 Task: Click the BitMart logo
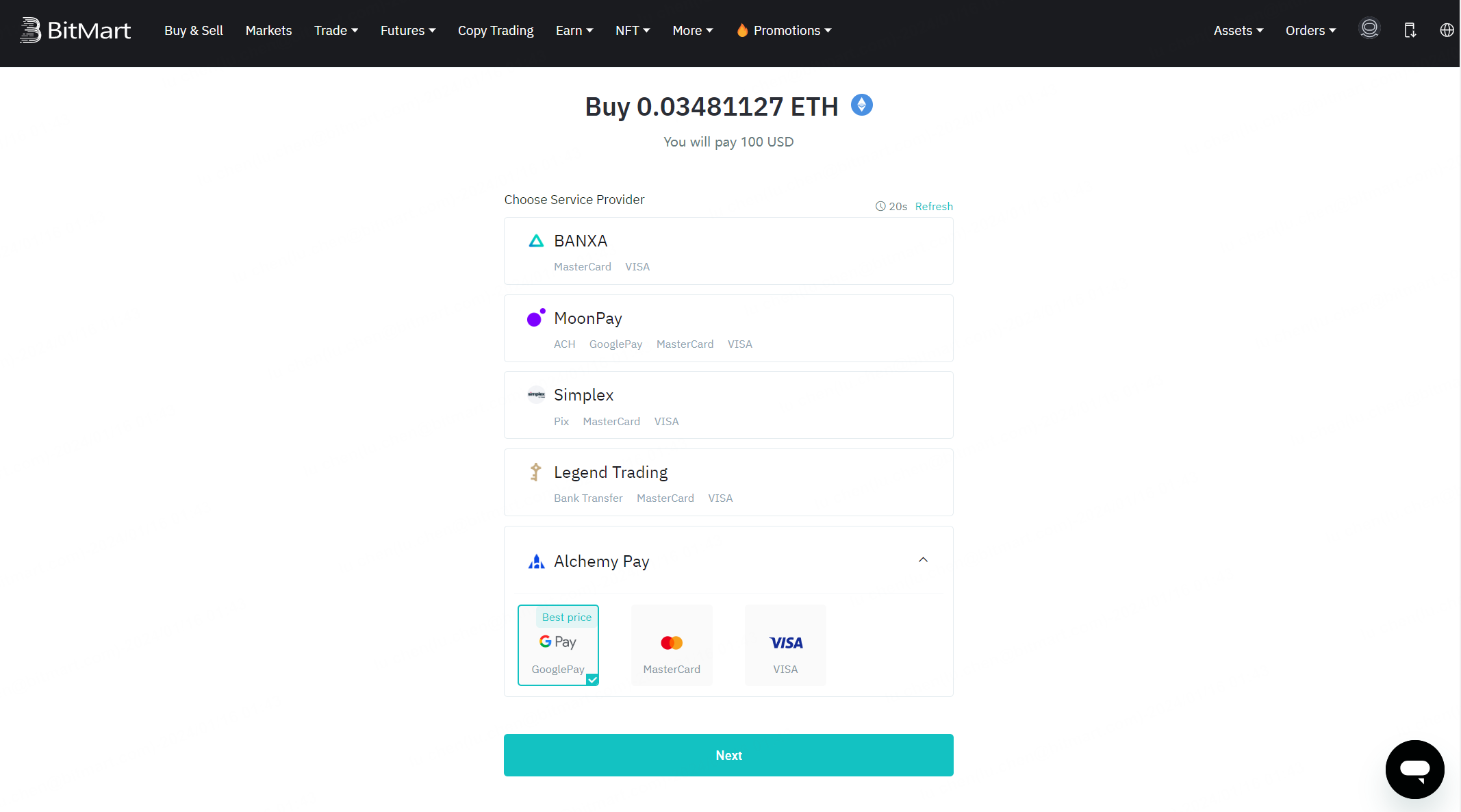click(x=75, y=30)
